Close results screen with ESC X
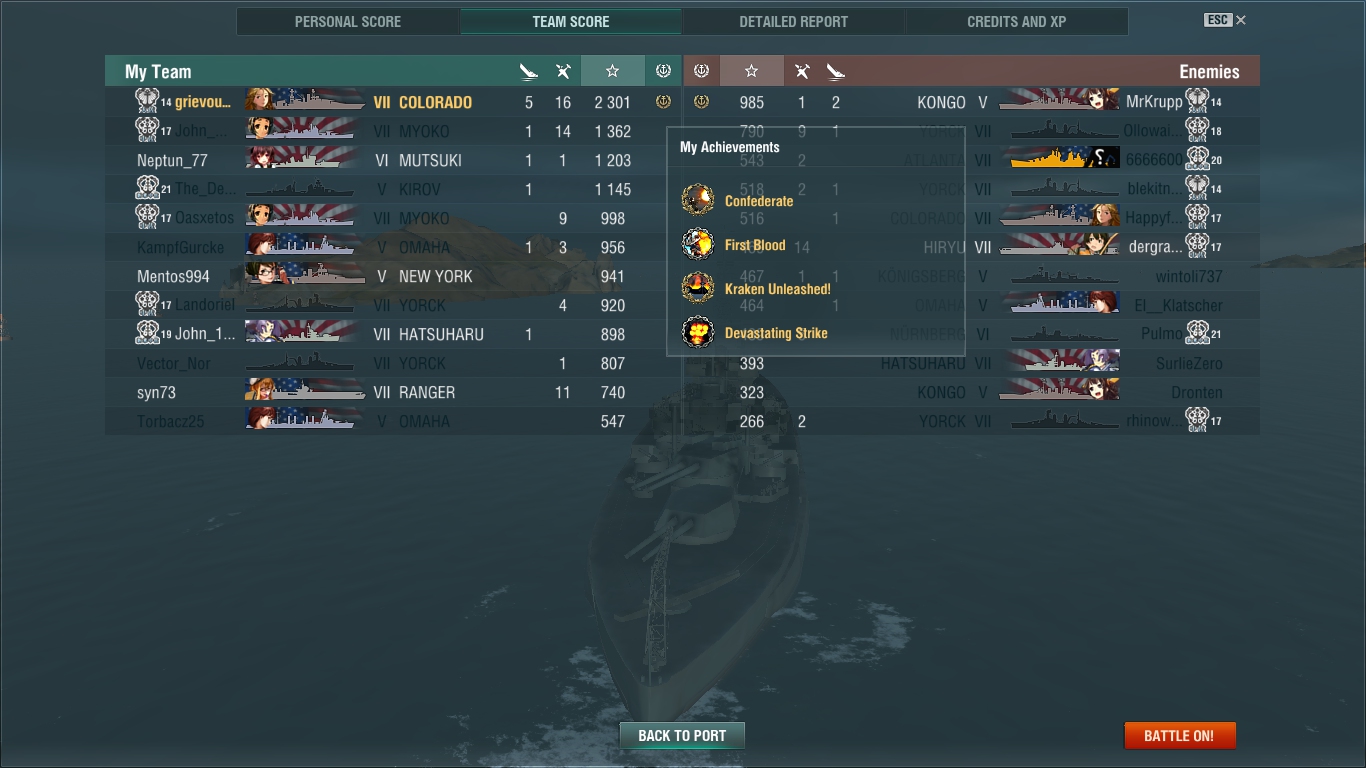1366x768 pixels. click(1225, 20)
